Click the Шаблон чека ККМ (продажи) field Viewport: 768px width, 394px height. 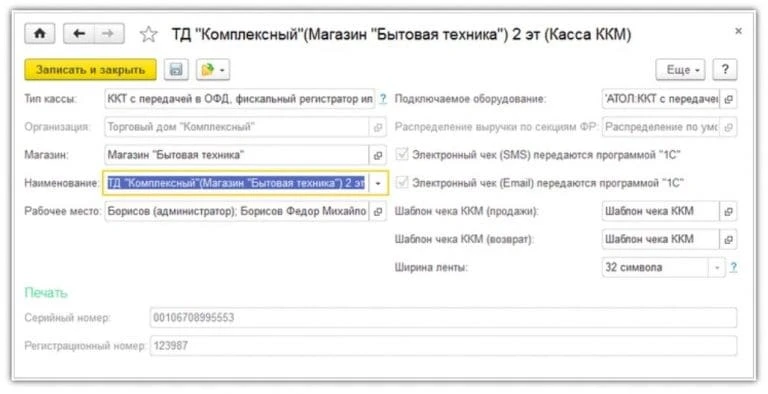[661, 212]
